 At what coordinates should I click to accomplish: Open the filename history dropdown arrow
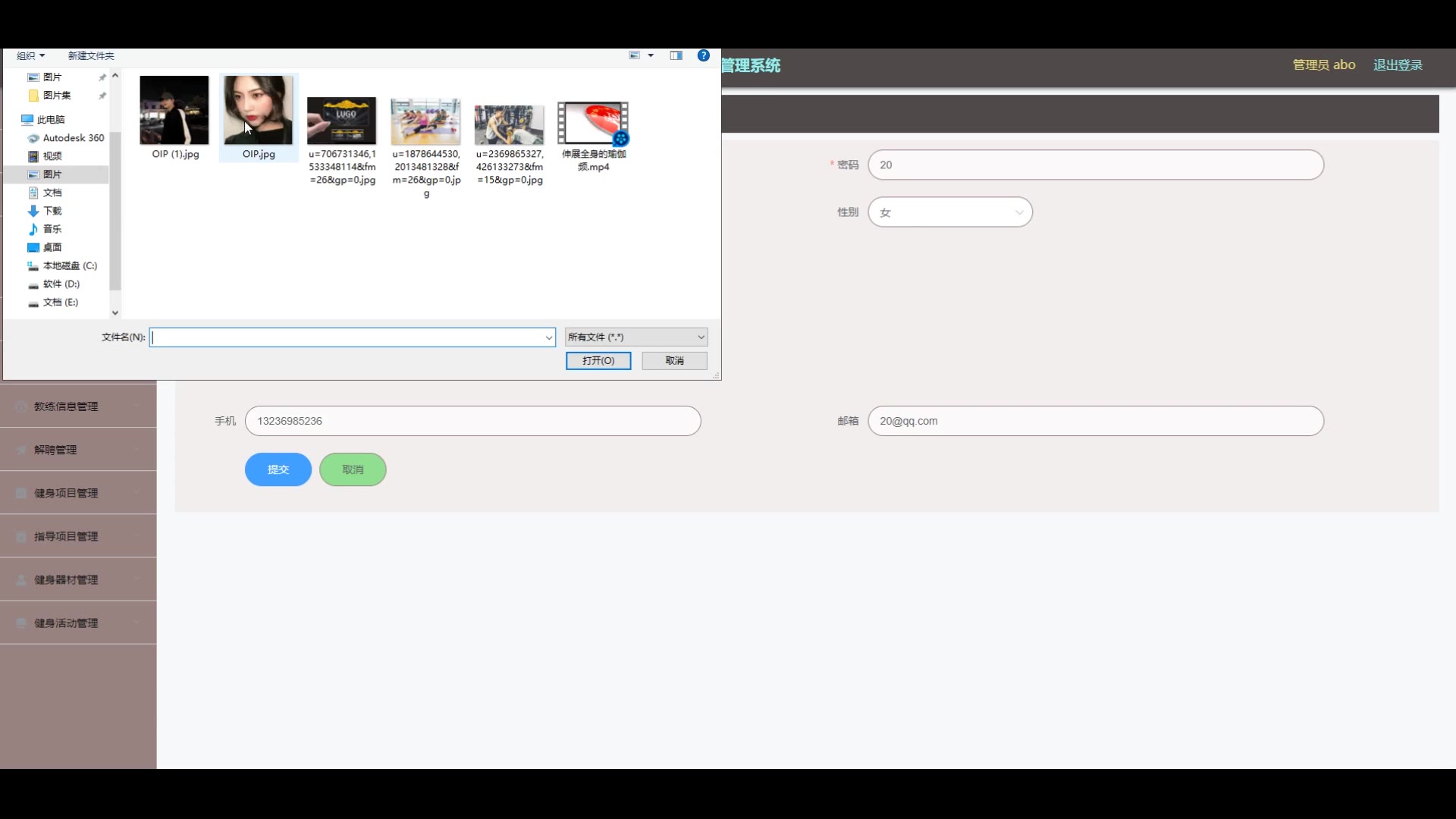(x=548, y=337)
